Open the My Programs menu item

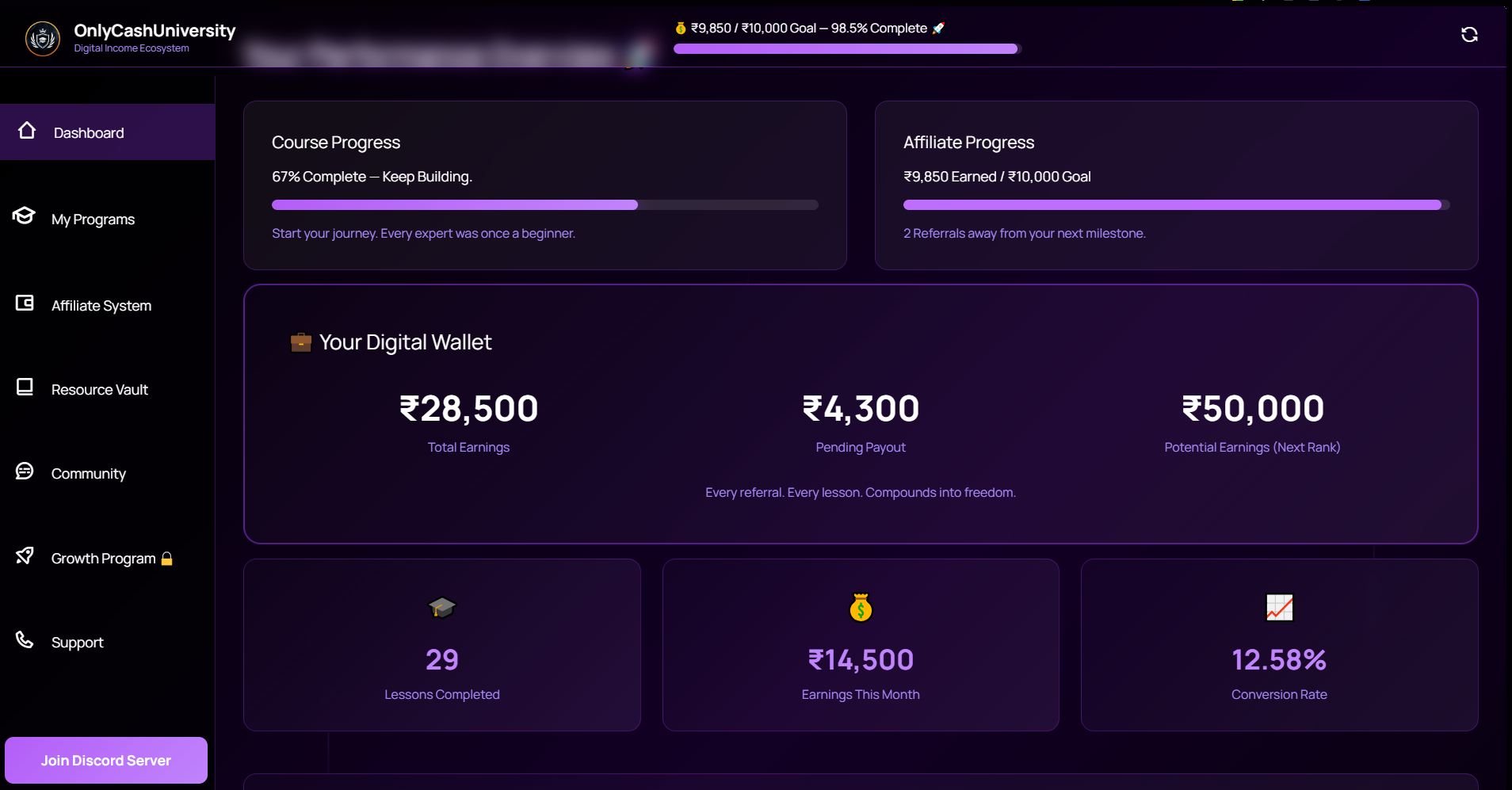pos(93,219)
